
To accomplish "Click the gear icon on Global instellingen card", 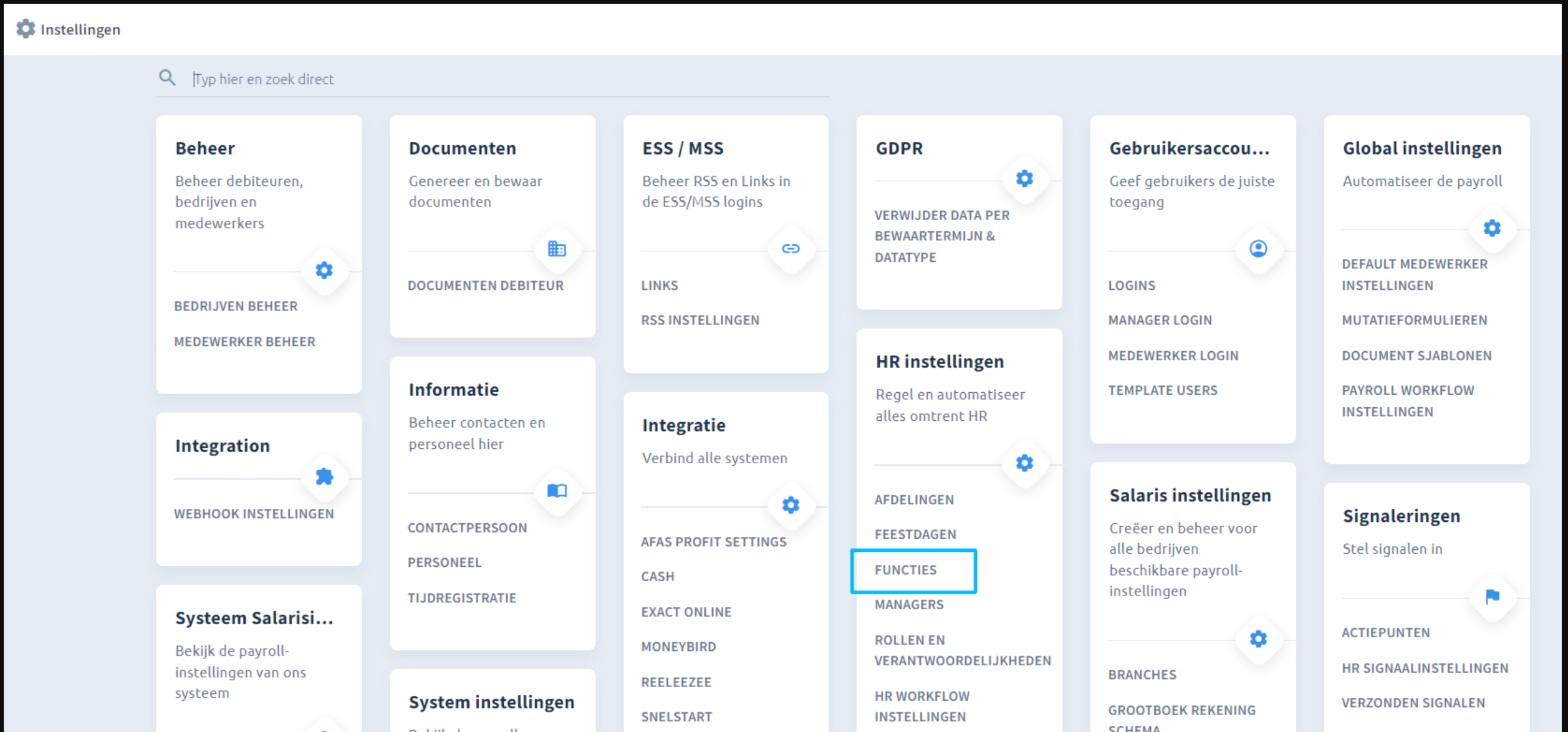I will click(x=1492, y=228).
